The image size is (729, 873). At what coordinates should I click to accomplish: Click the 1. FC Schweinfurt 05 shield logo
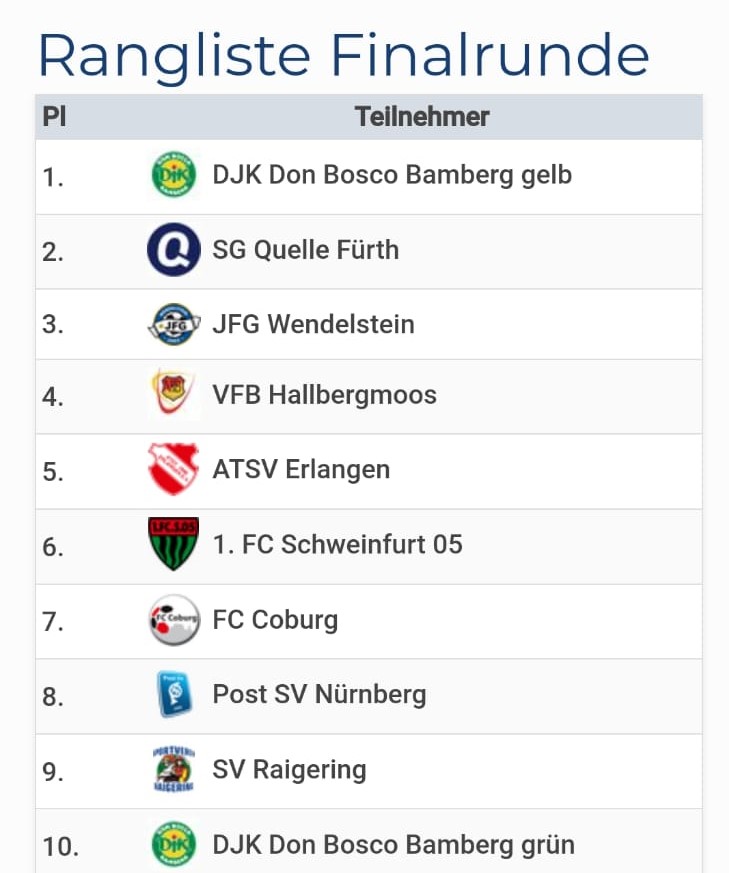pyautogui.click(x=173, y=544)
